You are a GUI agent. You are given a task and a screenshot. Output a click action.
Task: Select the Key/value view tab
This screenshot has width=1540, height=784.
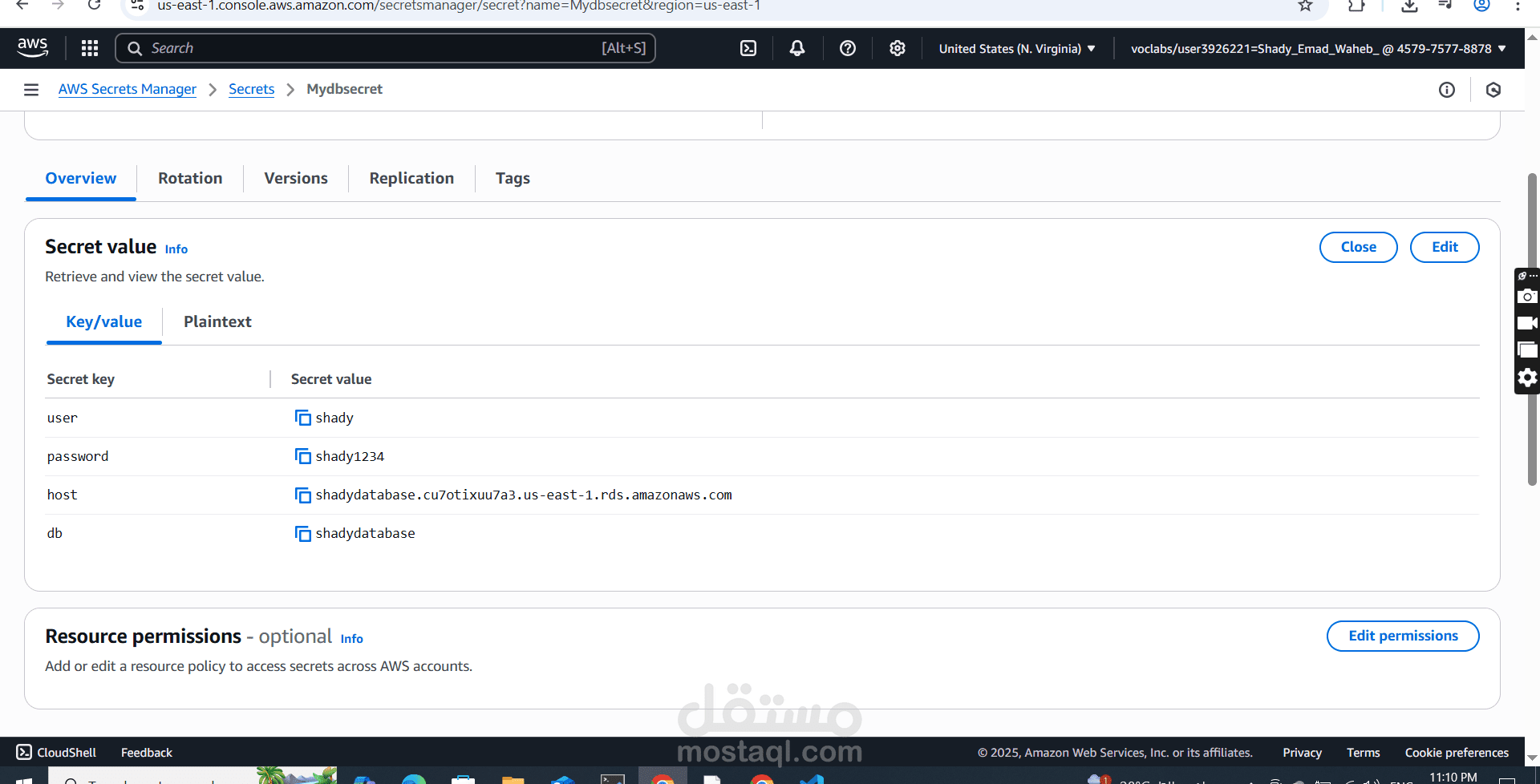(x=104, y=322)
